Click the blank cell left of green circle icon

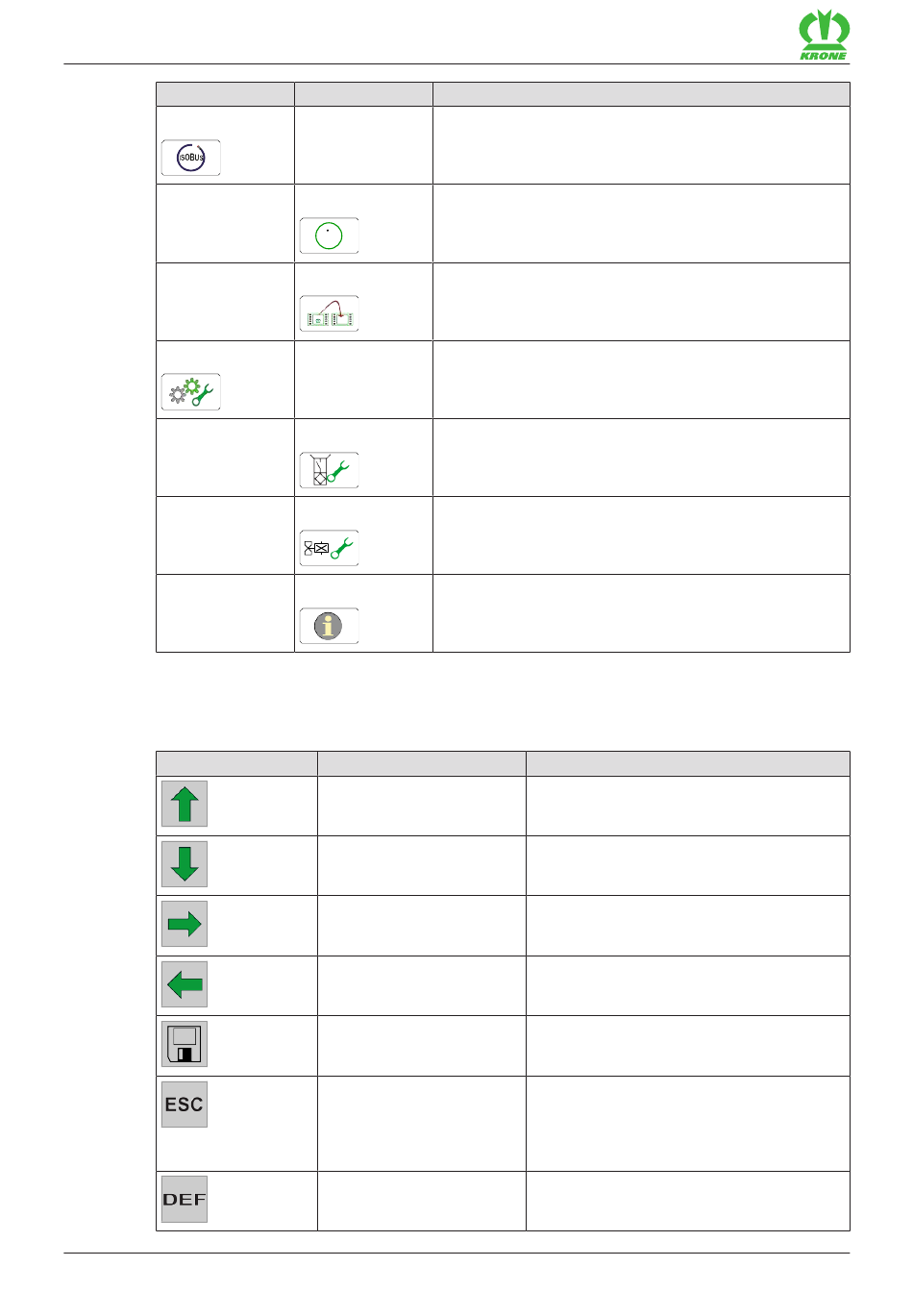225,223
